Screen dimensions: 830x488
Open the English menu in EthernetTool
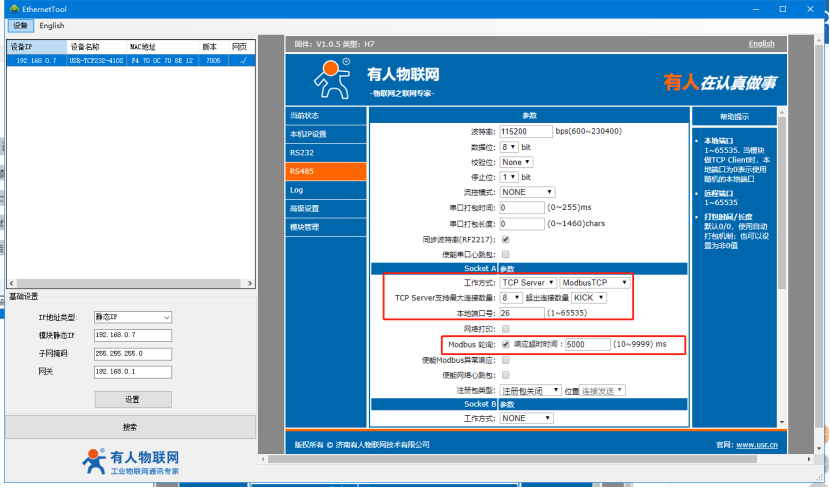[x=52, y=26]
